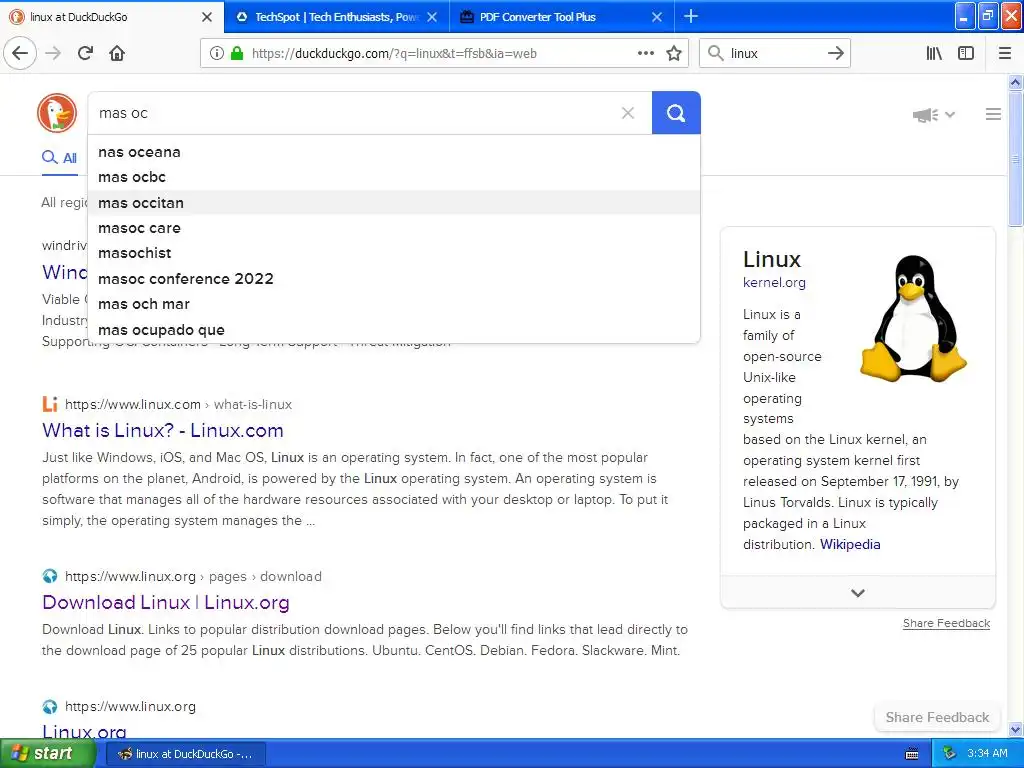Open the browser home page
The image size is (1024, 768).
[117, 53]
